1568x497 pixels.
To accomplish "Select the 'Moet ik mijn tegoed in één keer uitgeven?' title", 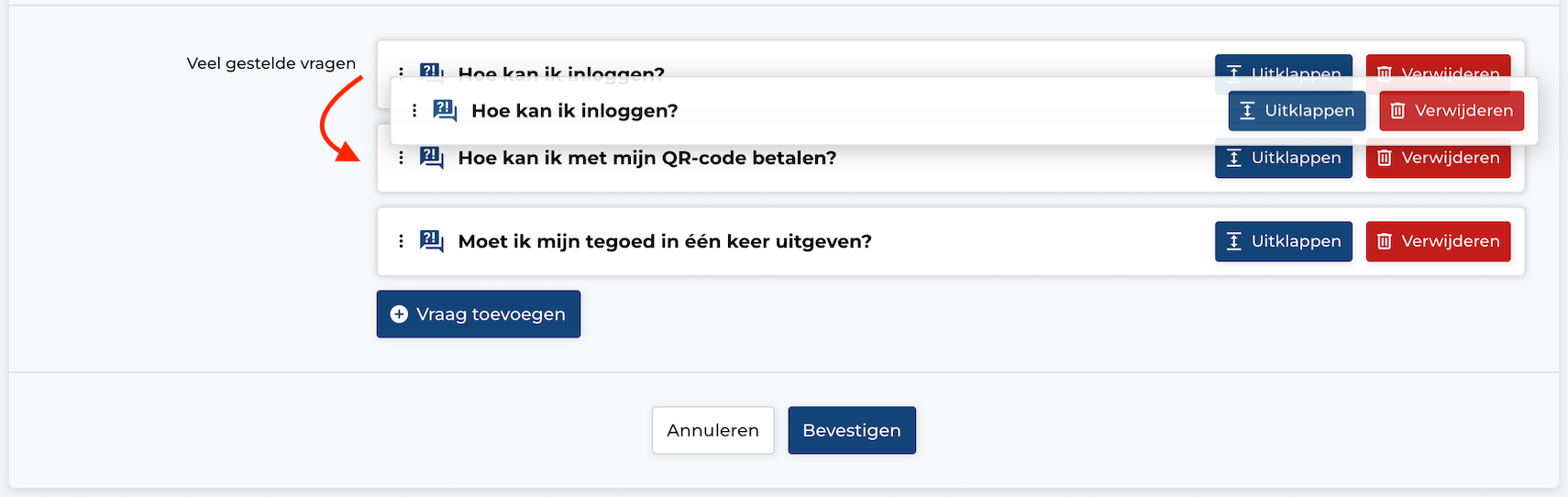I will [665, 241].
